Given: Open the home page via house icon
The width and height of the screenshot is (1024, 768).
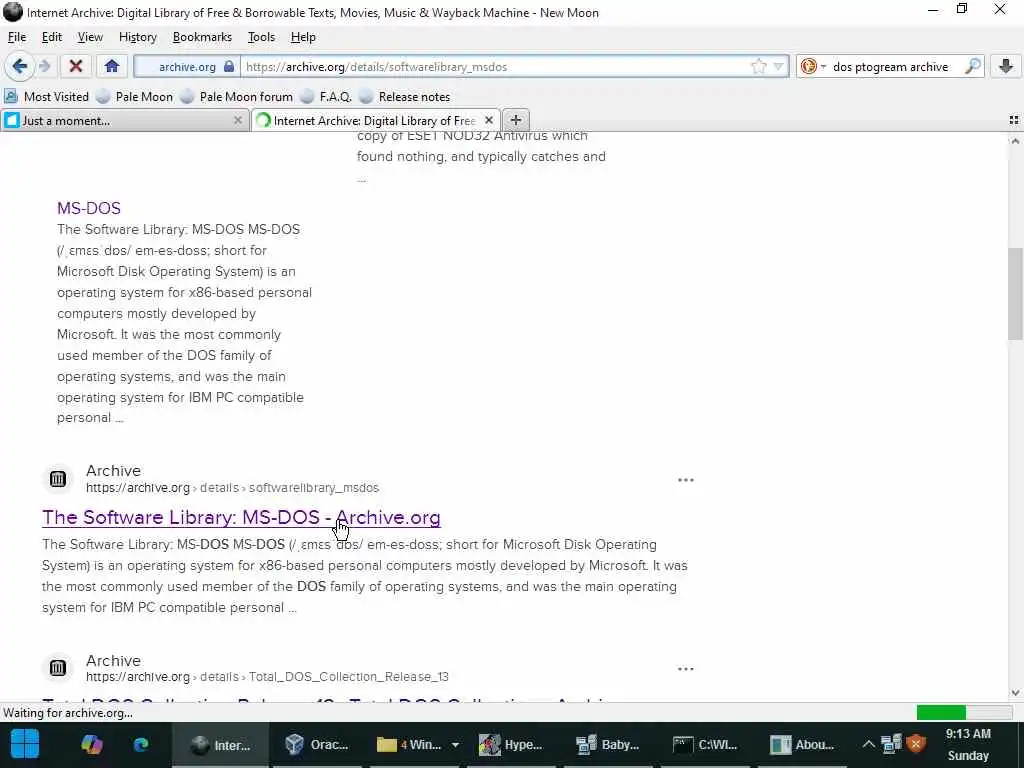Looking at the screenshot, I should (112, 66).
